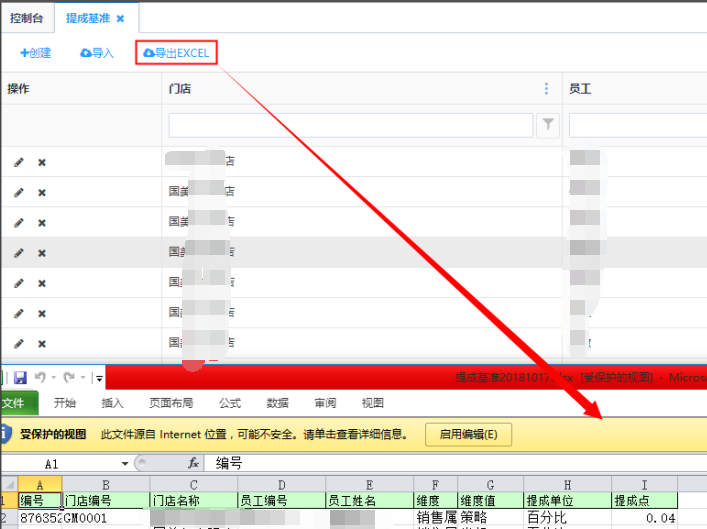This screenshot has width=707, height=529.
Task: Click the delete X in the highlighted fourth row
Action: point(42,253)
